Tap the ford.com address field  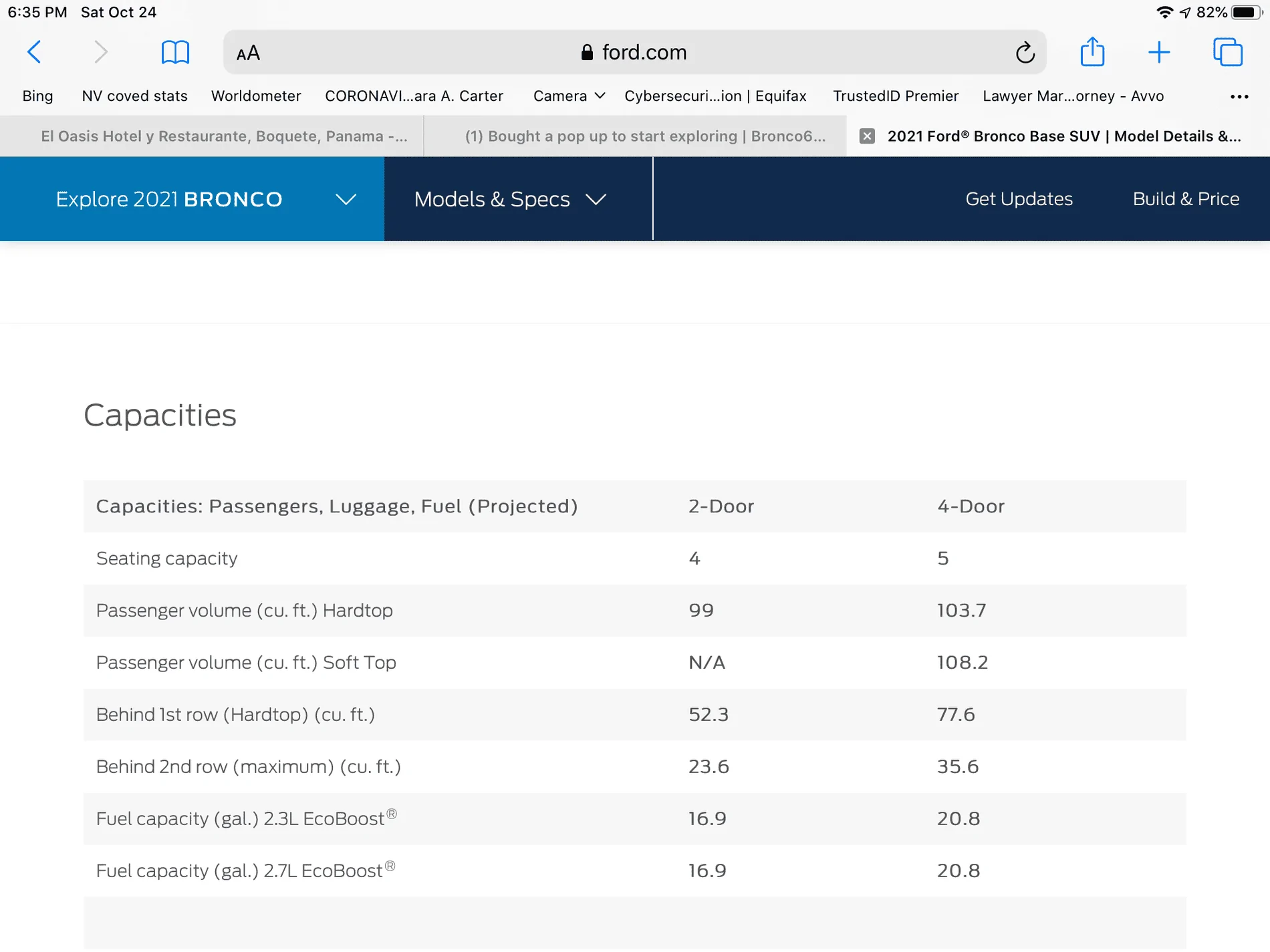click(x=635, y=52)
